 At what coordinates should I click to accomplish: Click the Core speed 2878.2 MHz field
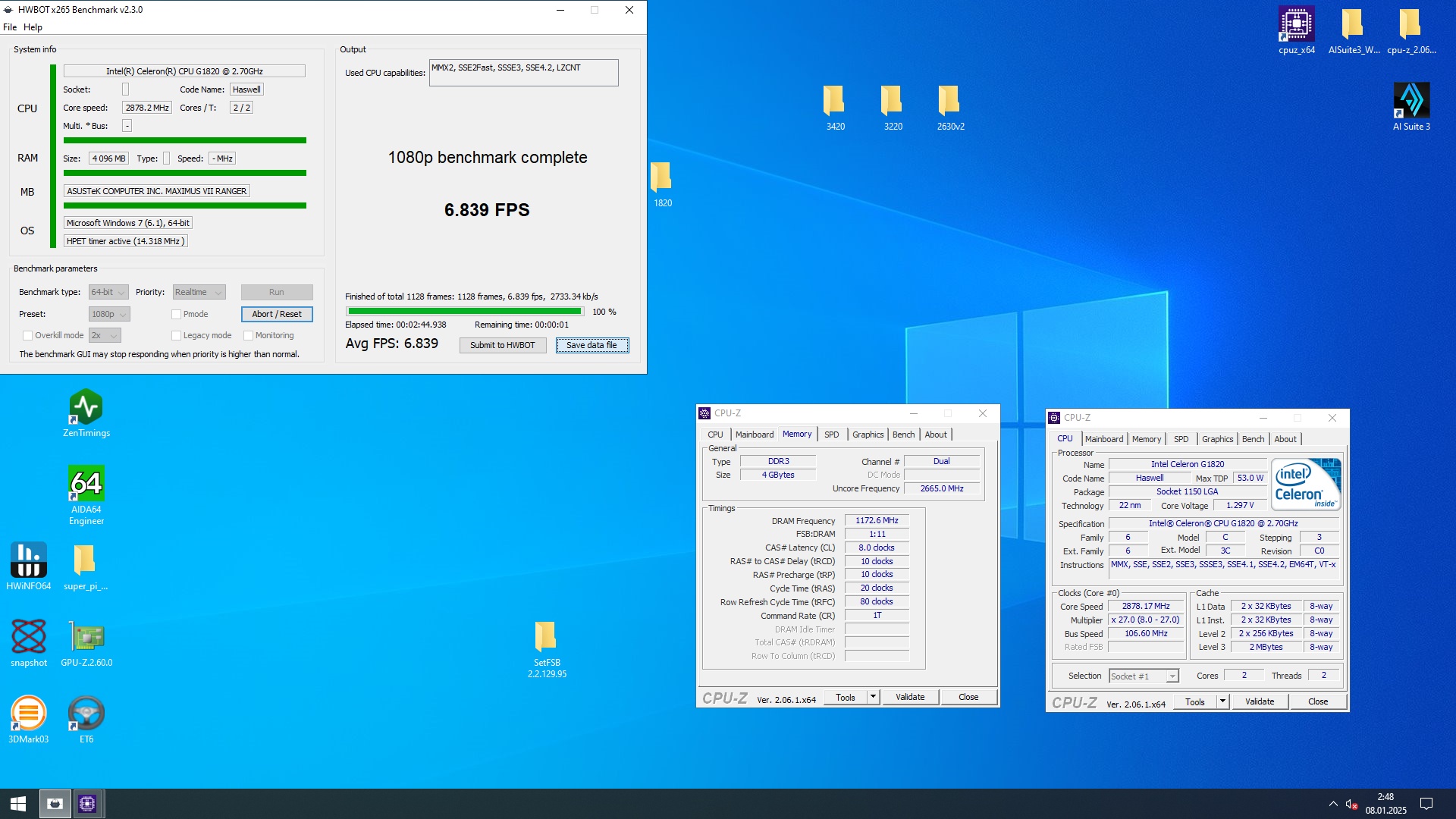147,108
